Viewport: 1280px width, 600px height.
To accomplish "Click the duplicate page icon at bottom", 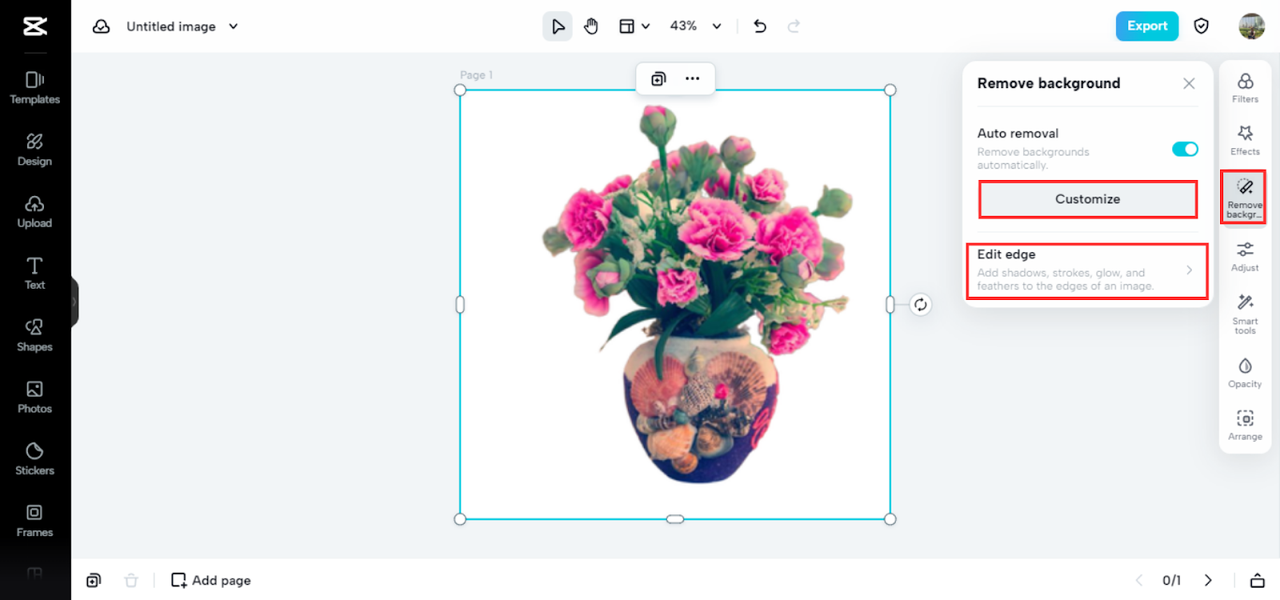I will coord(93,580).
